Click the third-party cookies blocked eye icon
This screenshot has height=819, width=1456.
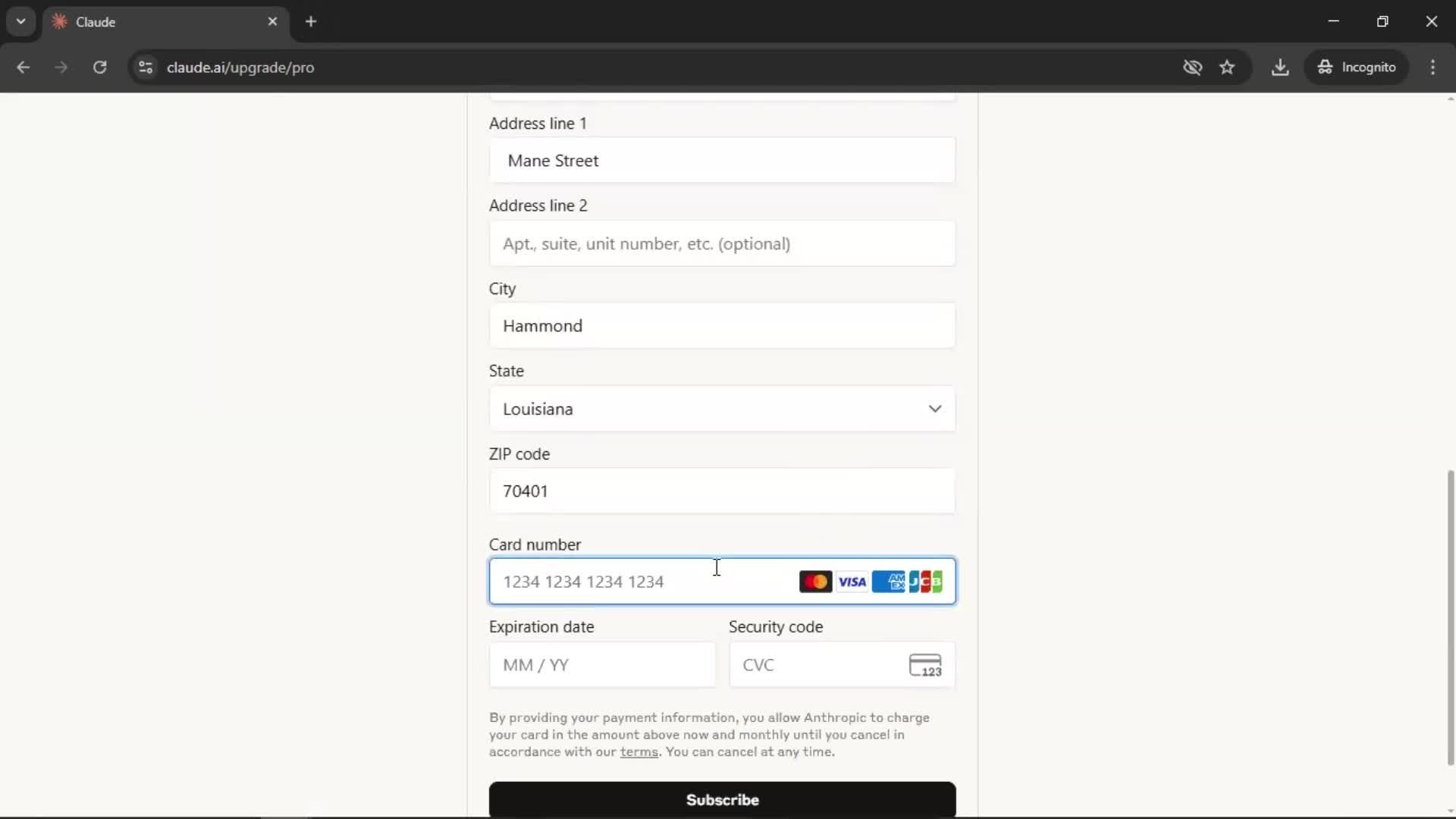coord(1192,67)
